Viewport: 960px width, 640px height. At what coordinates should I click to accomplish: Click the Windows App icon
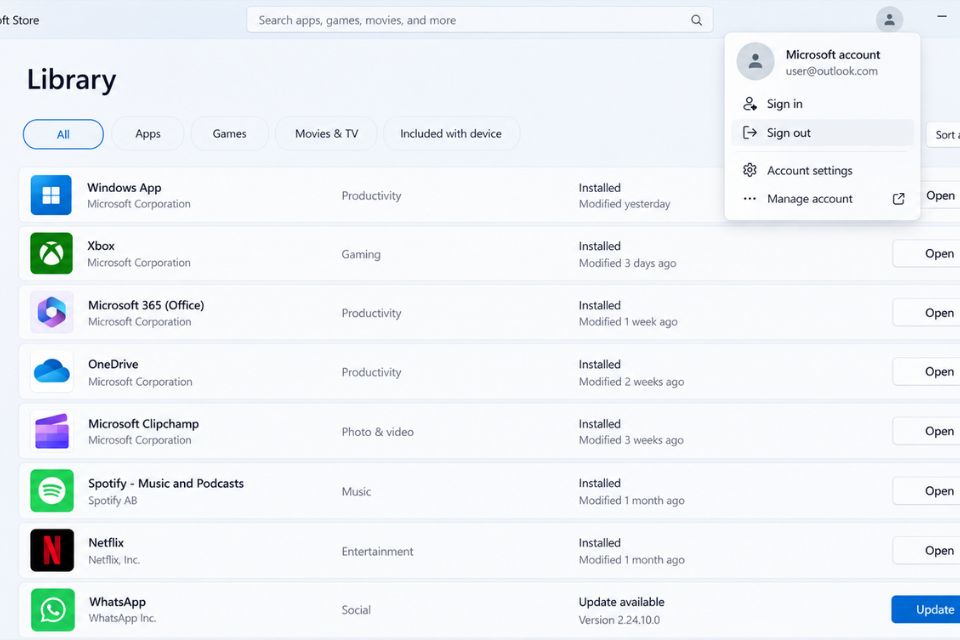pos(51,195)
